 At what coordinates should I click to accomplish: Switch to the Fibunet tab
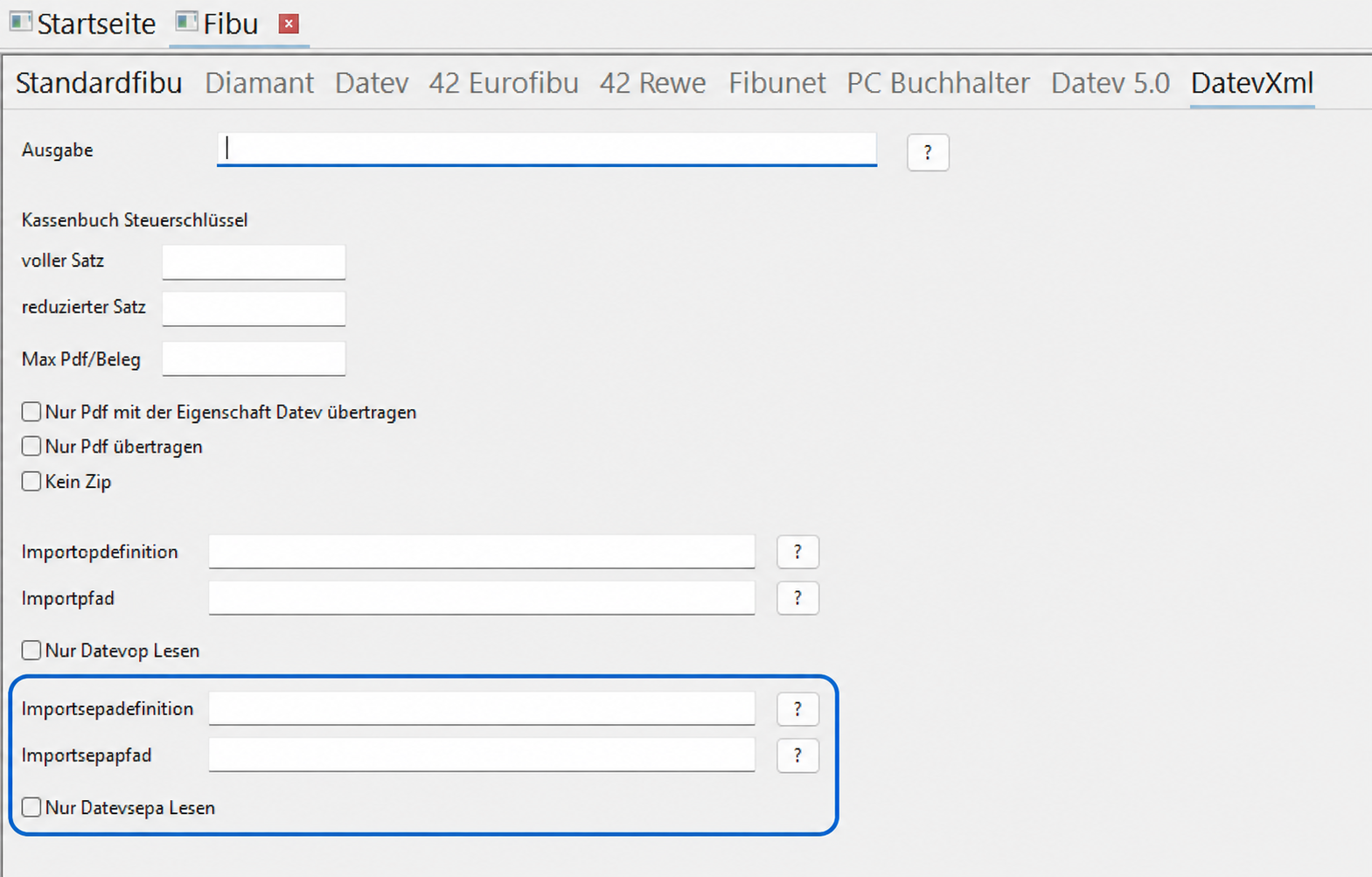[777, 83]
